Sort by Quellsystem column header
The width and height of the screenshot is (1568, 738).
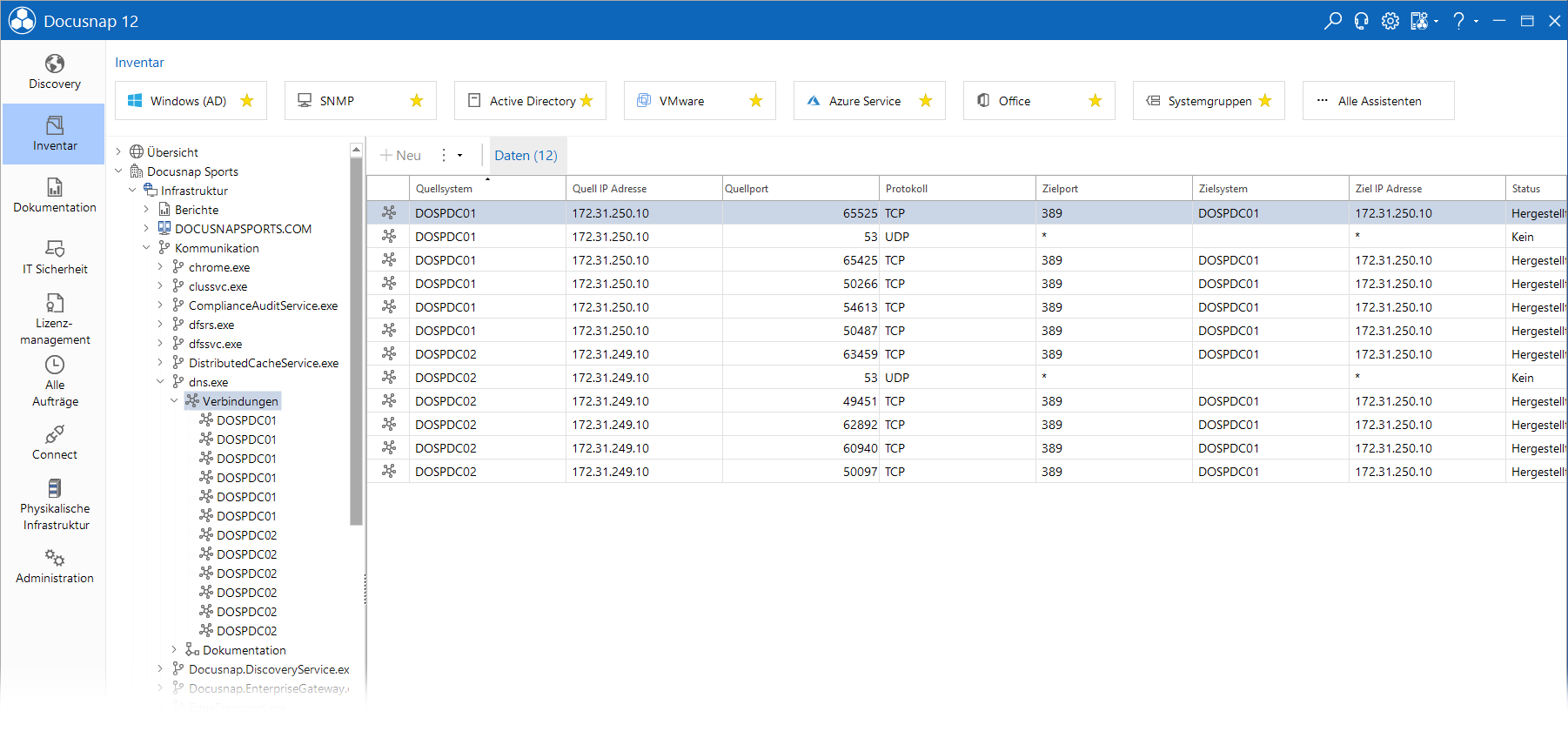(x=487, y=189)
